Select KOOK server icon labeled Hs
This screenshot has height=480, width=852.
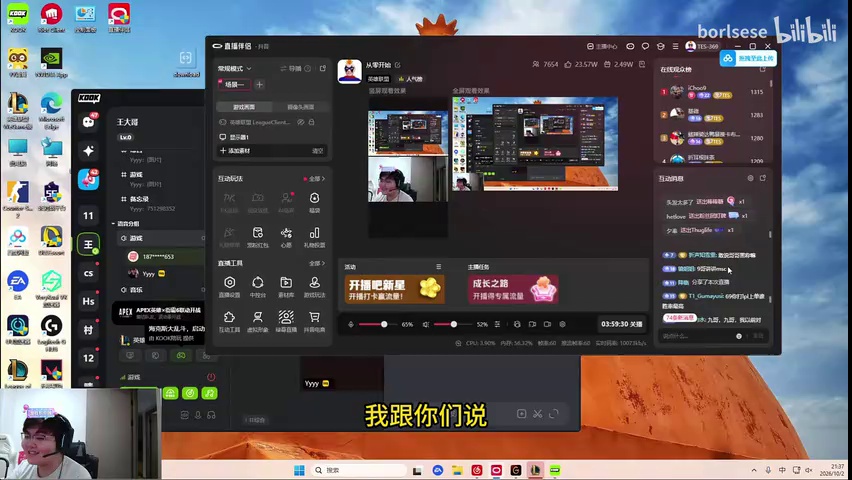click(88, 301)
